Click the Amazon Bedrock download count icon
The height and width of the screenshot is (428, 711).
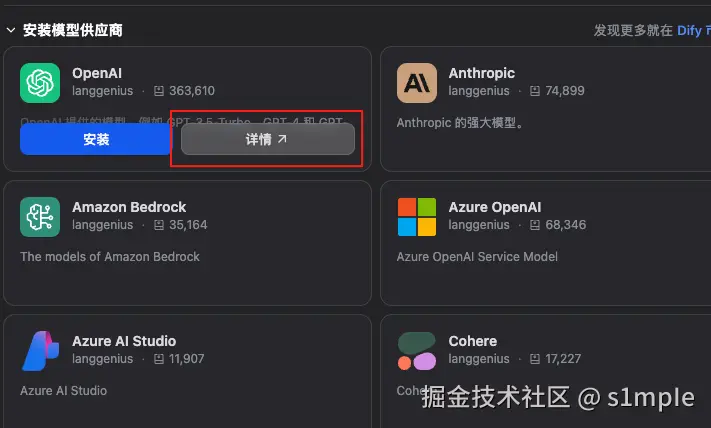click(x=159, y=225)
